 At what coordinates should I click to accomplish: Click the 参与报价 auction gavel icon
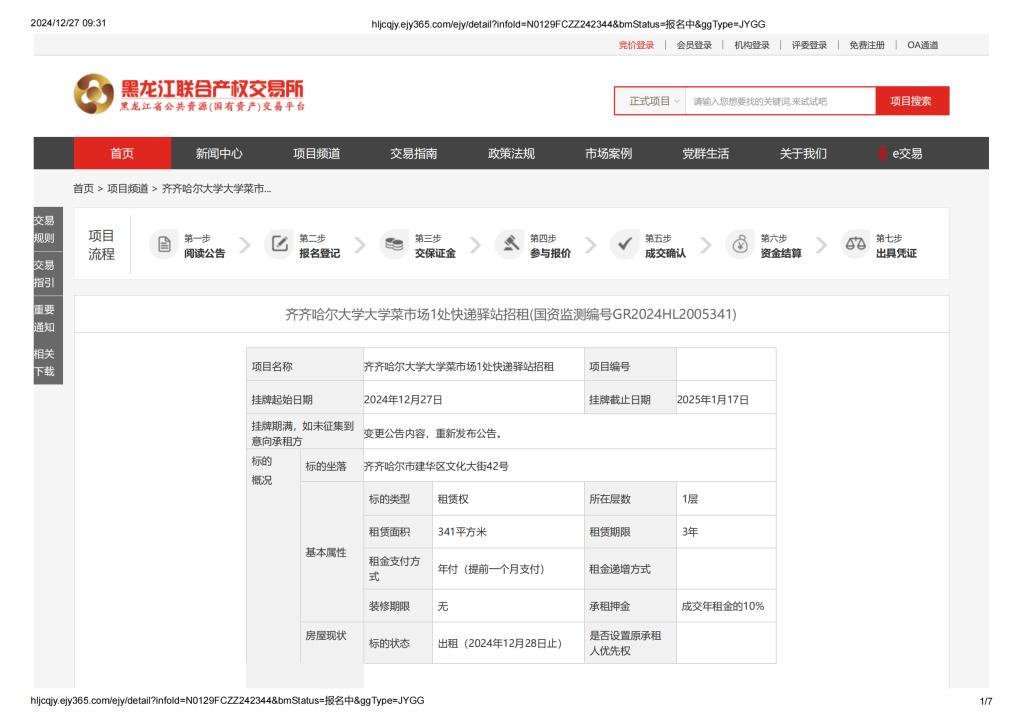tap(510, 245)
